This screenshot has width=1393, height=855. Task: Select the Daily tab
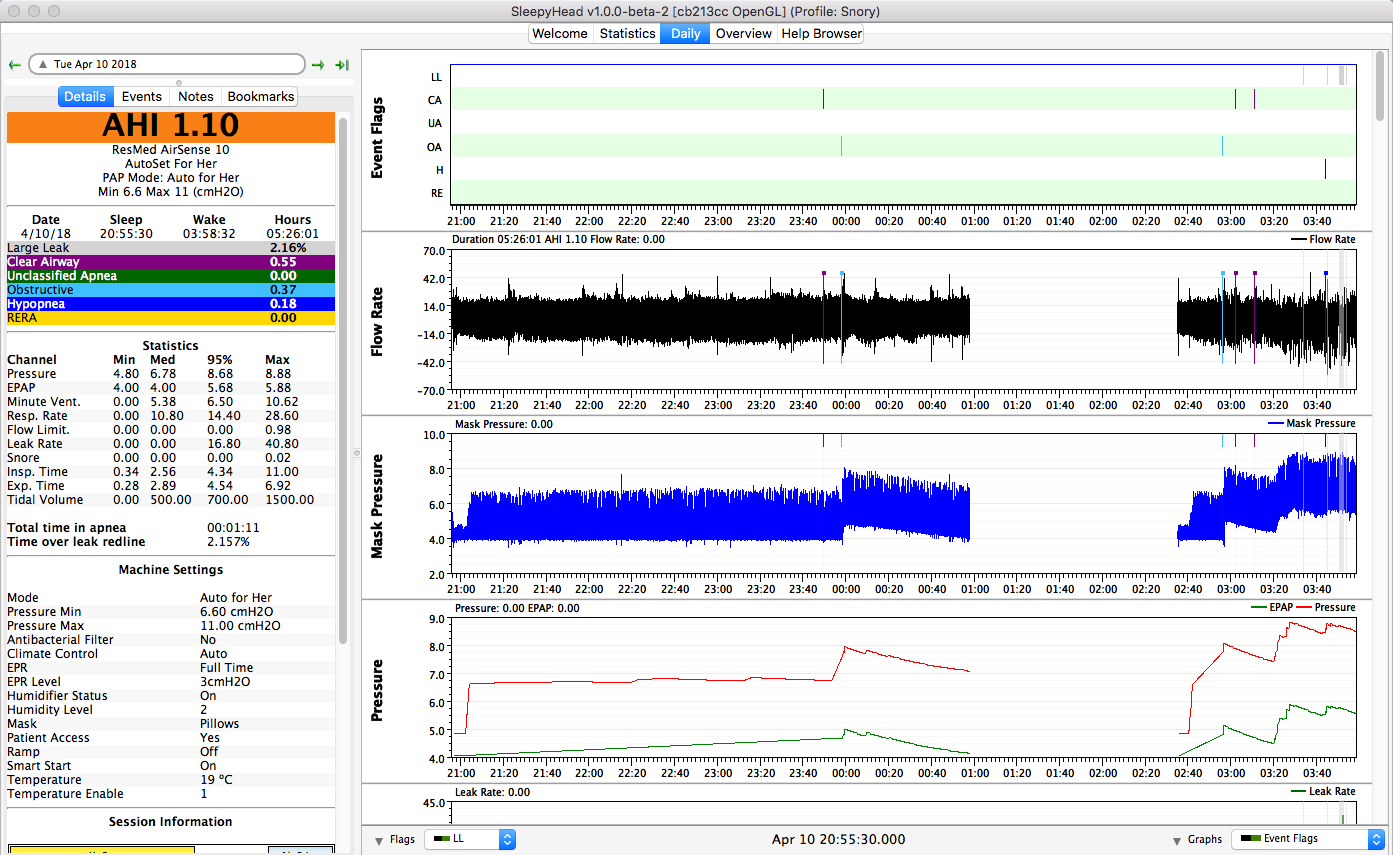686,33
